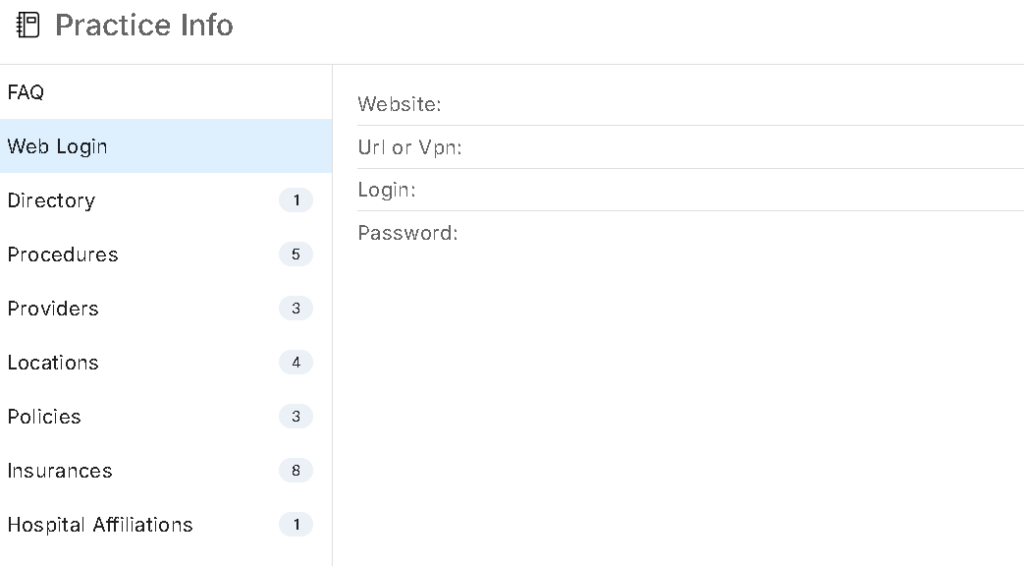1024x566 pixels.
Task: Click the Hospital Affiliations count badge
Action: [x=296, y=525]
